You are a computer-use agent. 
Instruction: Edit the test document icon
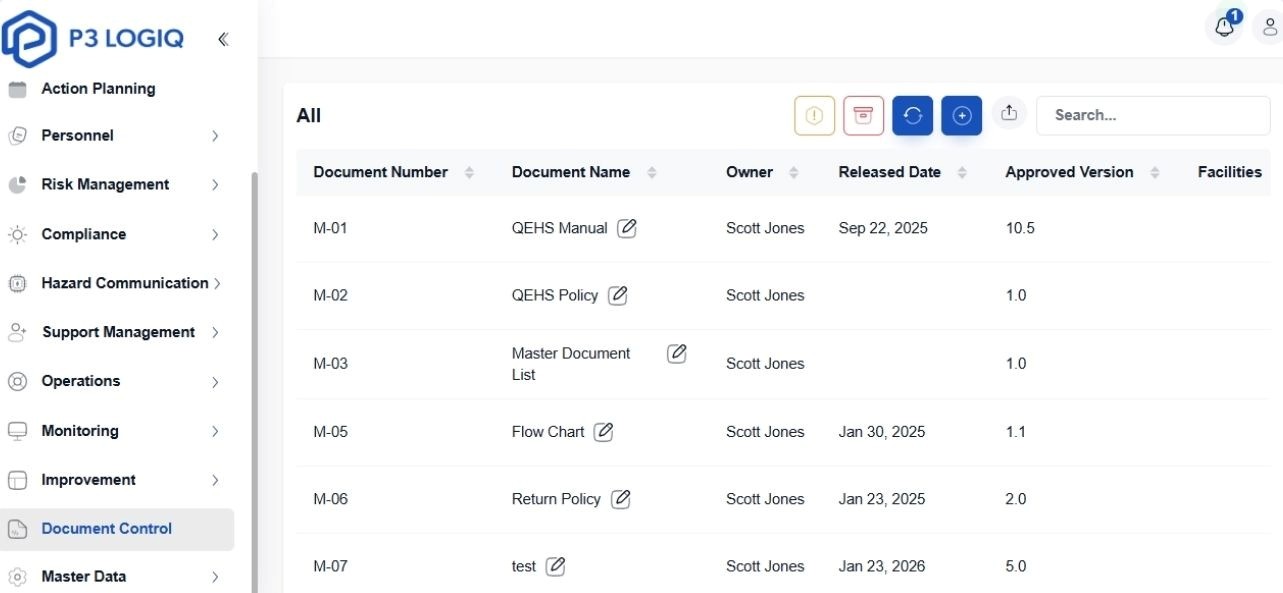(x=555, y=566)
